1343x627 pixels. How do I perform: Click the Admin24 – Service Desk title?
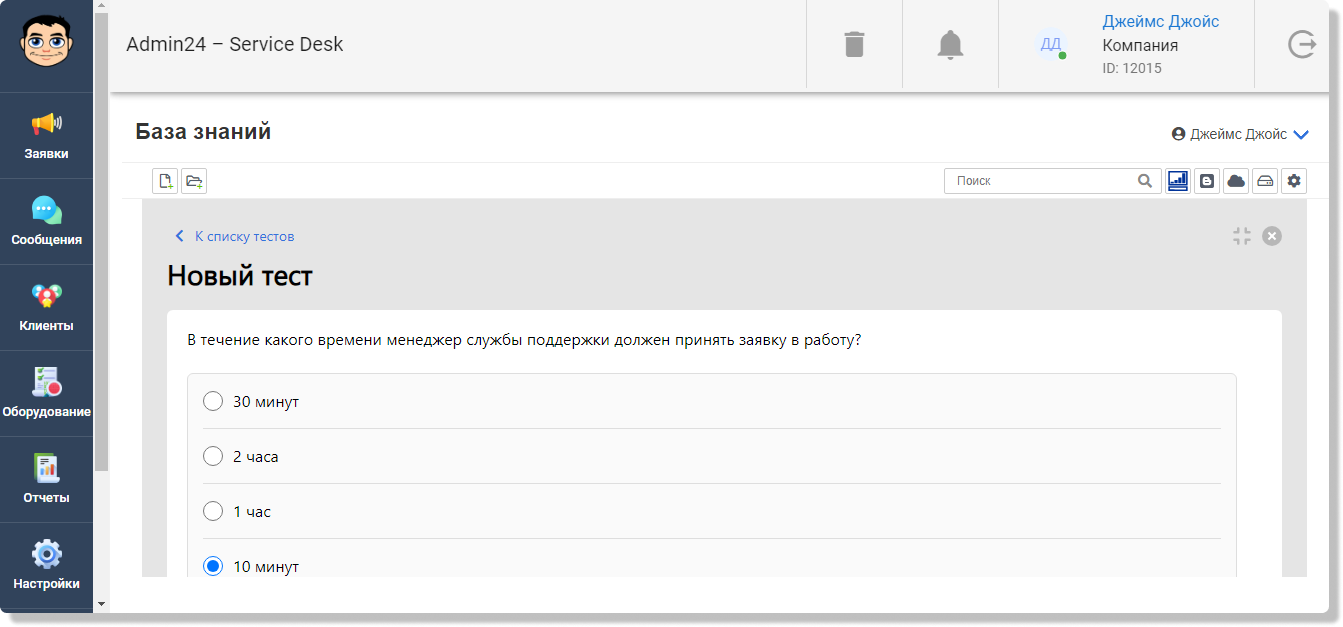(x=235, y=44)
